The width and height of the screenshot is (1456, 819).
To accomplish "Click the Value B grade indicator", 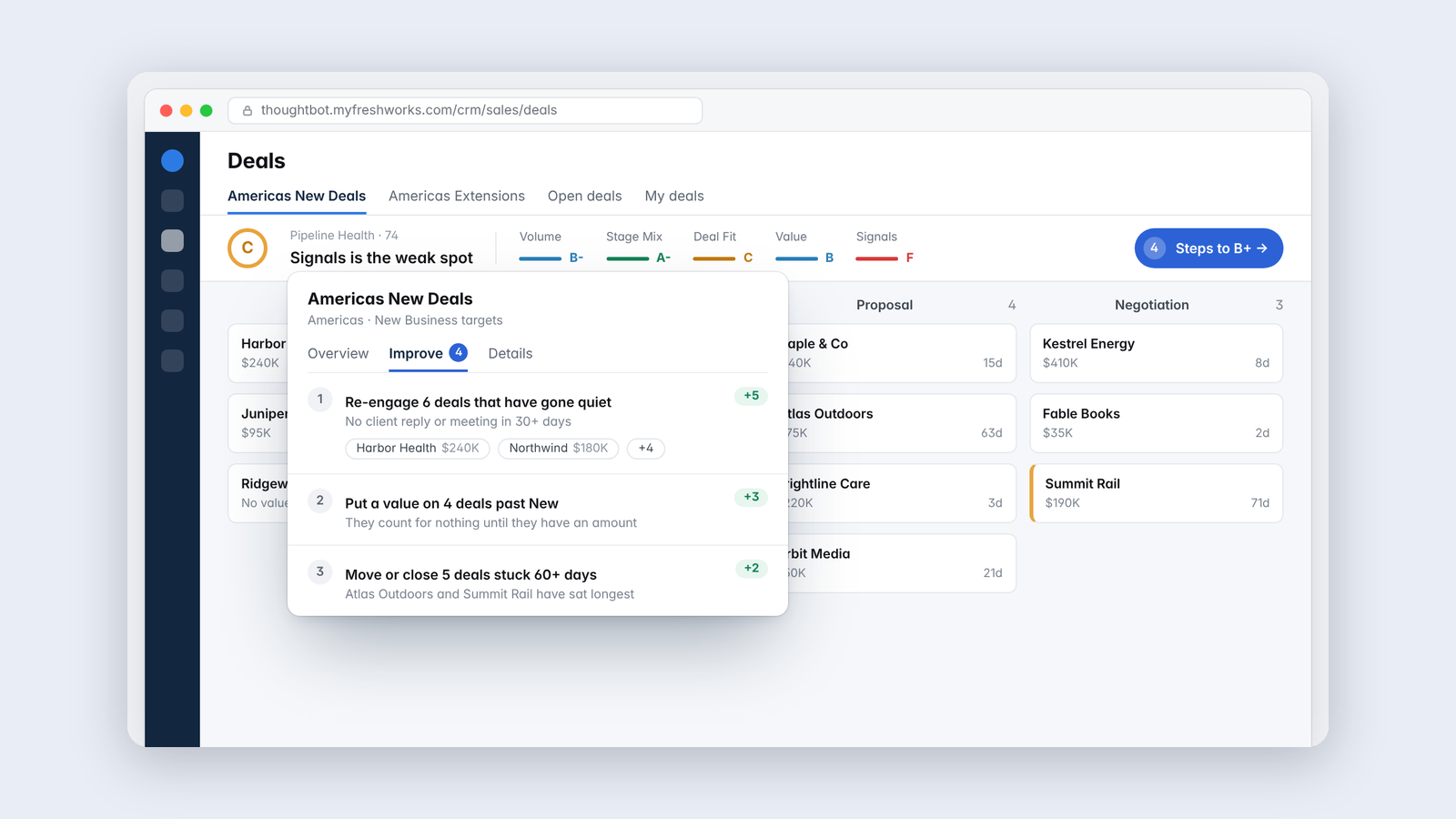I will click(804, 248).
